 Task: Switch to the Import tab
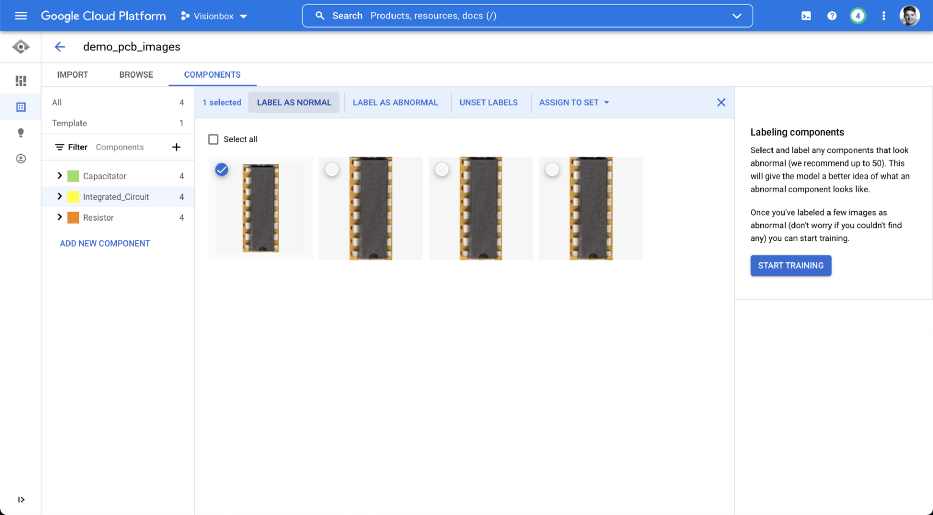(72, 75)
